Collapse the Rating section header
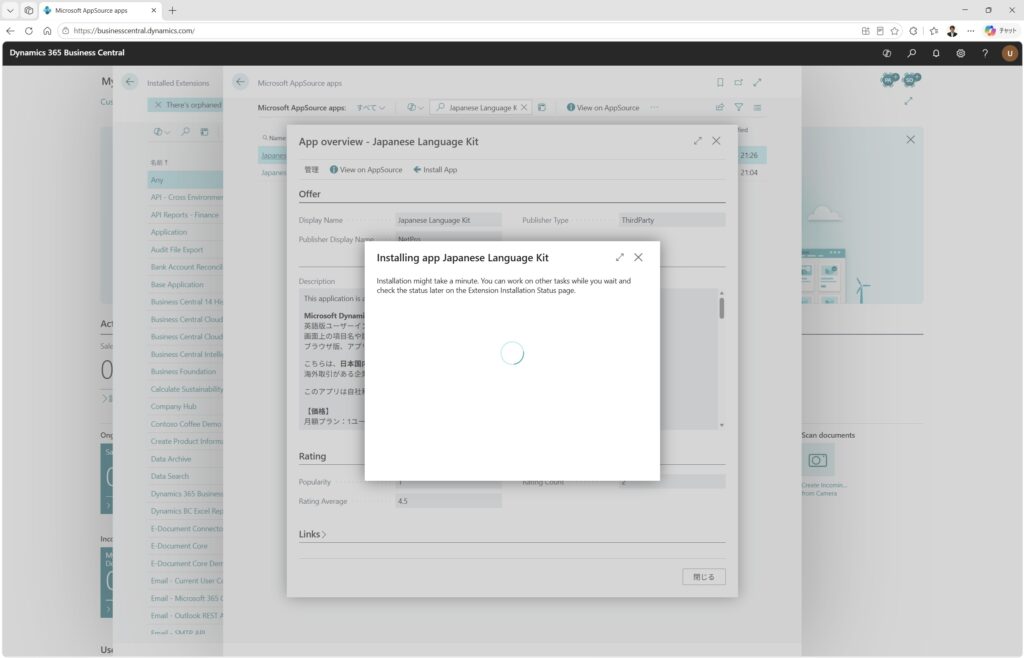 coord(312,456)
